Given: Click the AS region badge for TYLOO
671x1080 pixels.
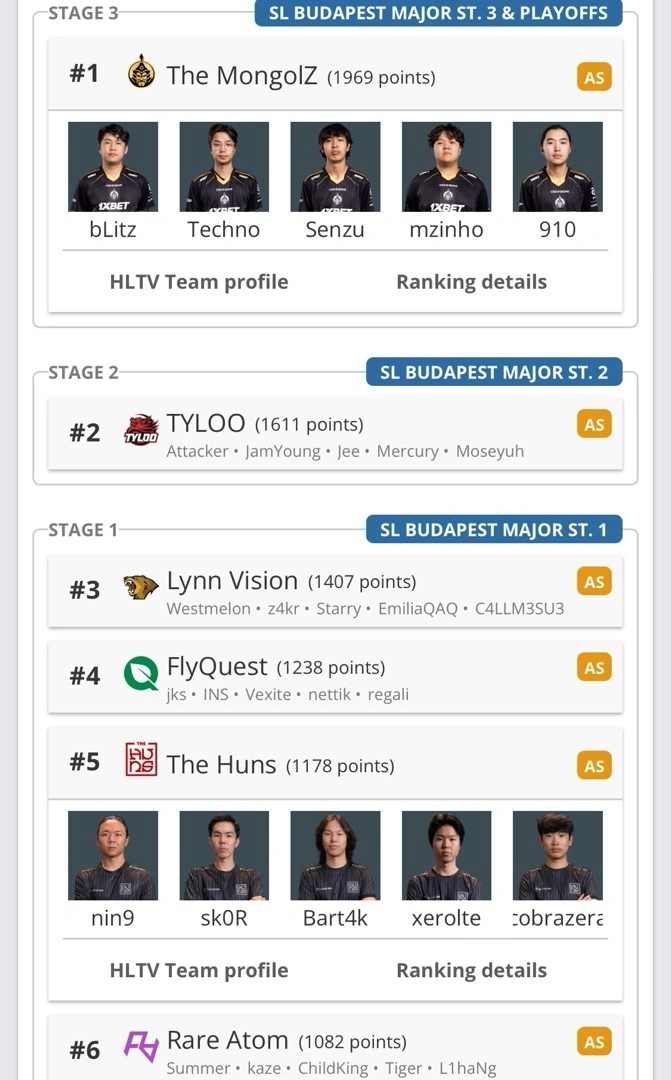Looking at the screenshot, I should [594, 424].
